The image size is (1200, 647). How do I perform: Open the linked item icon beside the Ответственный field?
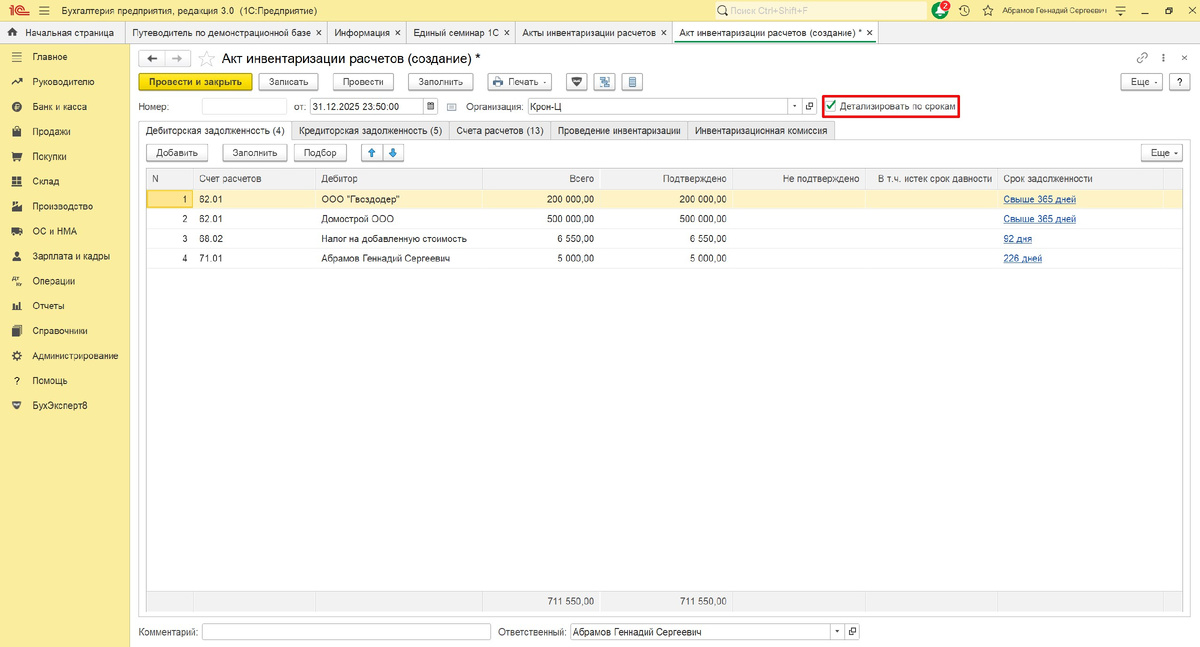point(852,632)
